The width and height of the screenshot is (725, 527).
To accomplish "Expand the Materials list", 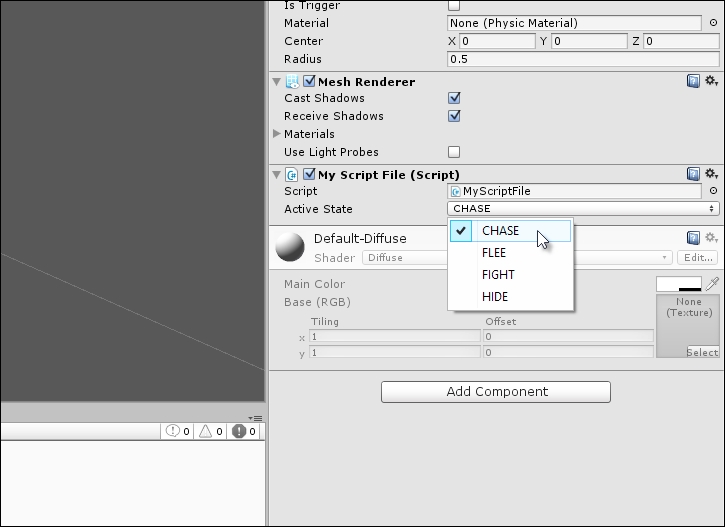I will click(276, 134).
